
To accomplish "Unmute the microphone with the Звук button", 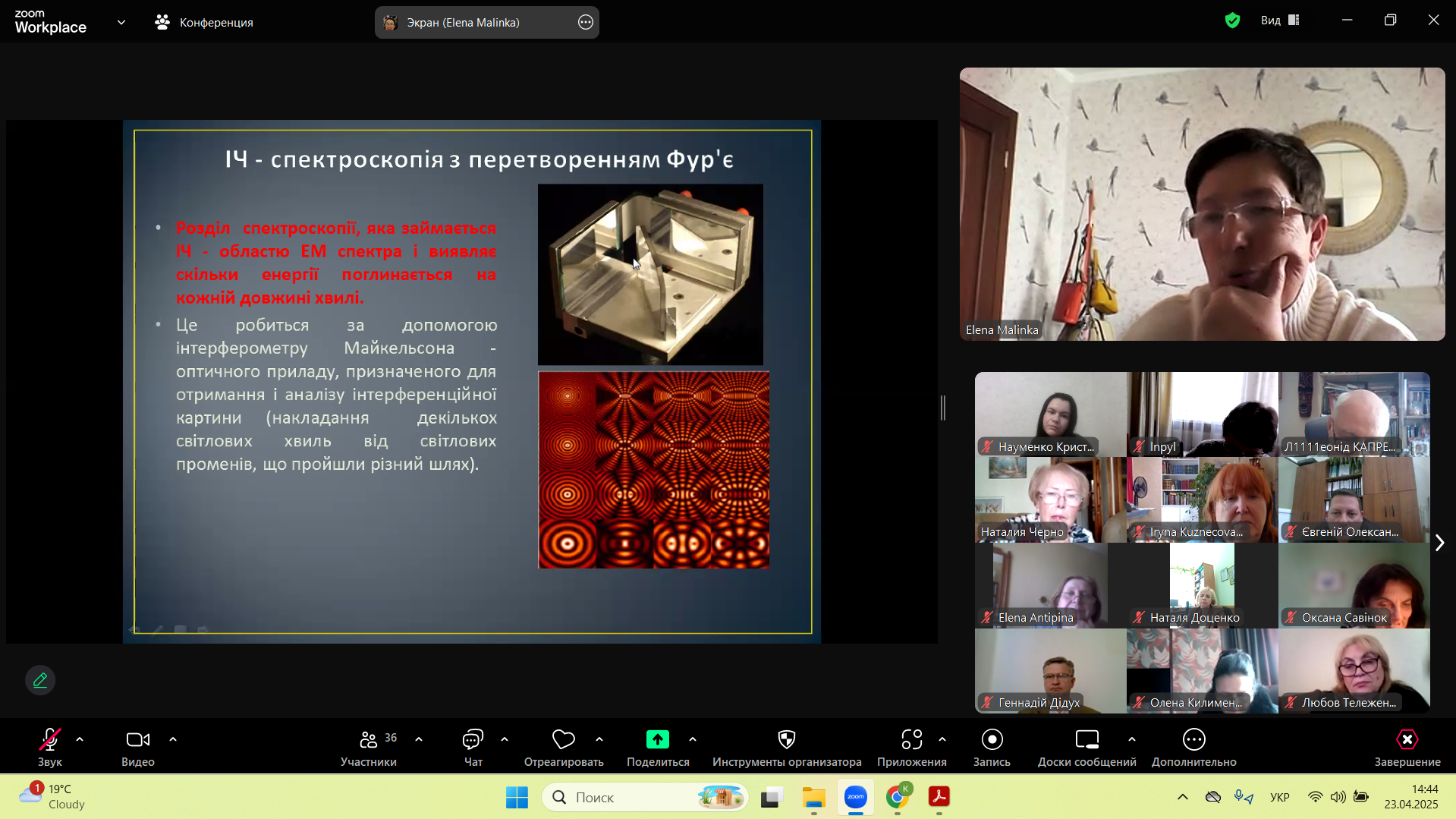I will click(x=50, y=747).
